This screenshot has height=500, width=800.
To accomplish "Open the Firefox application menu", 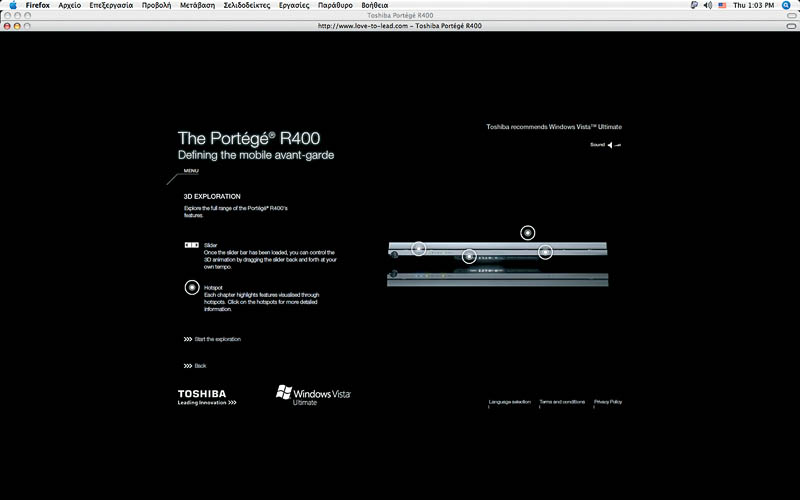I will coord(38,5).
